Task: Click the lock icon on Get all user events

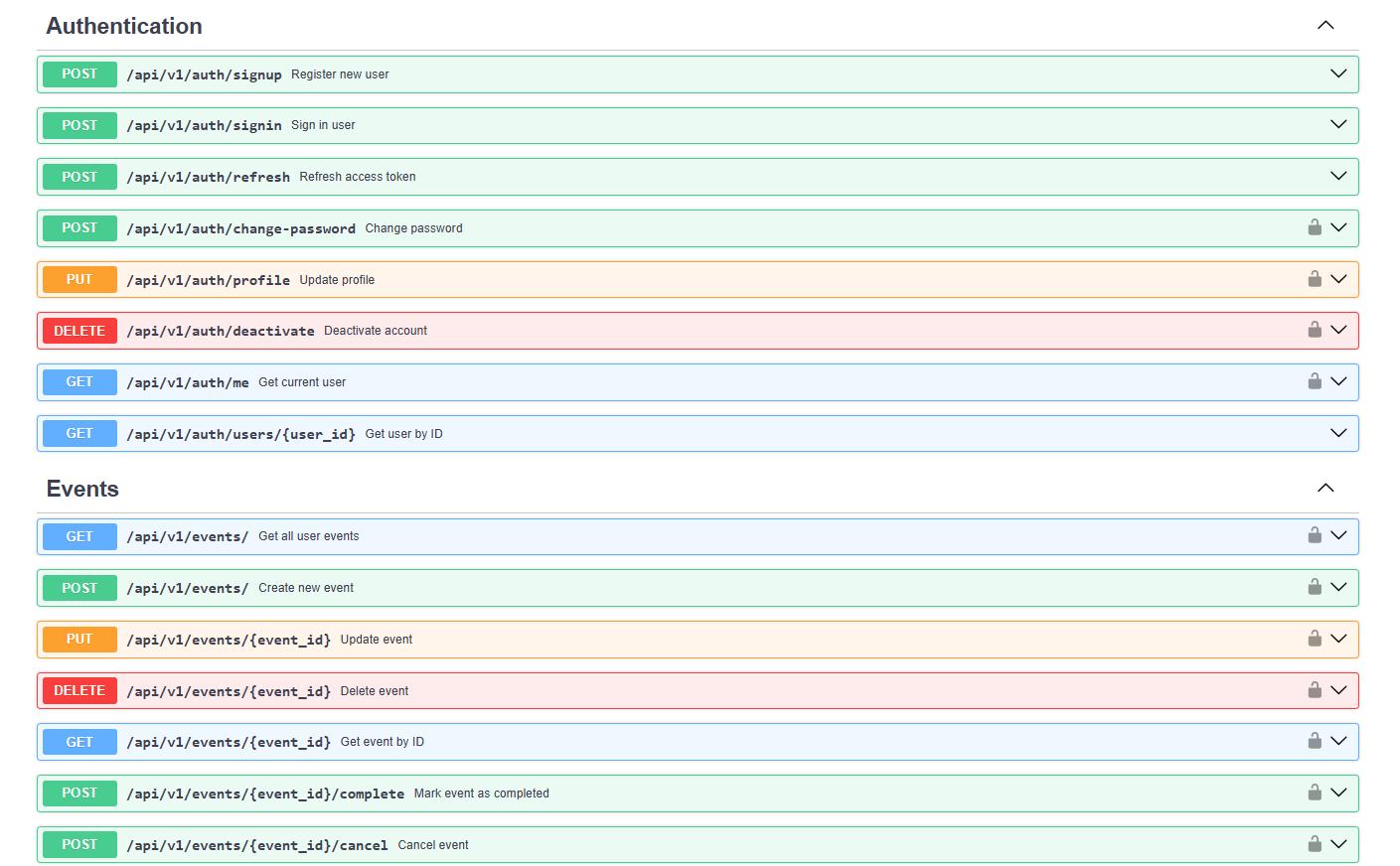Action: [x=1314, y=535]
